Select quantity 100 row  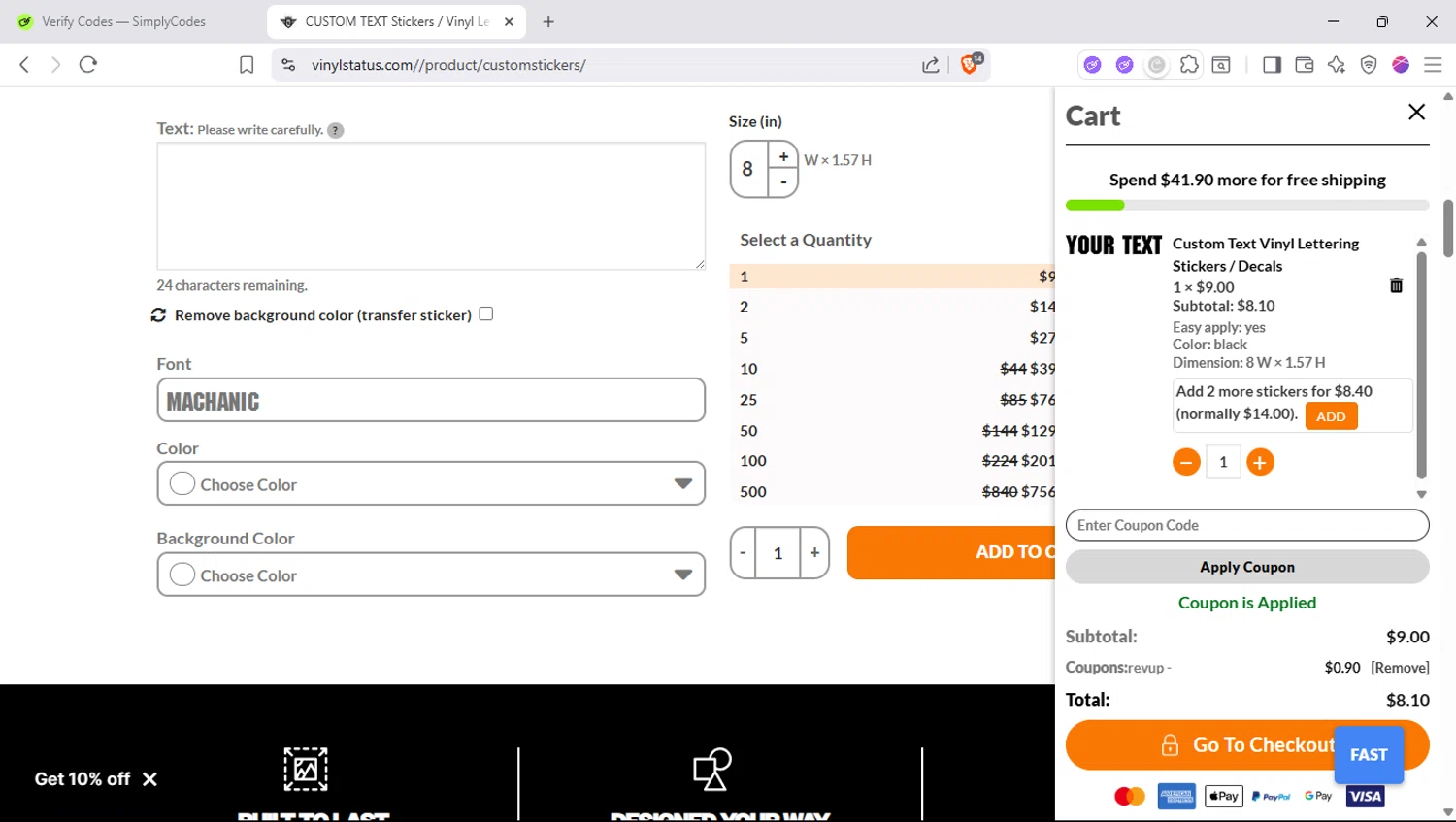pos(892,461)
